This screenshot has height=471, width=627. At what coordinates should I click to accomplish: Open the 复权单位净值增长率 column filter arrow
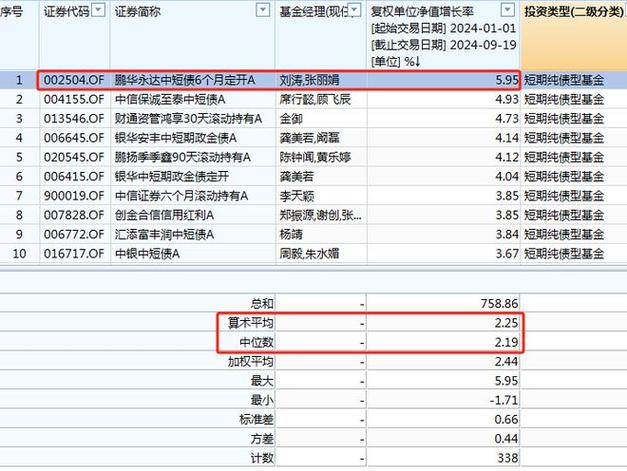point(509,10)
